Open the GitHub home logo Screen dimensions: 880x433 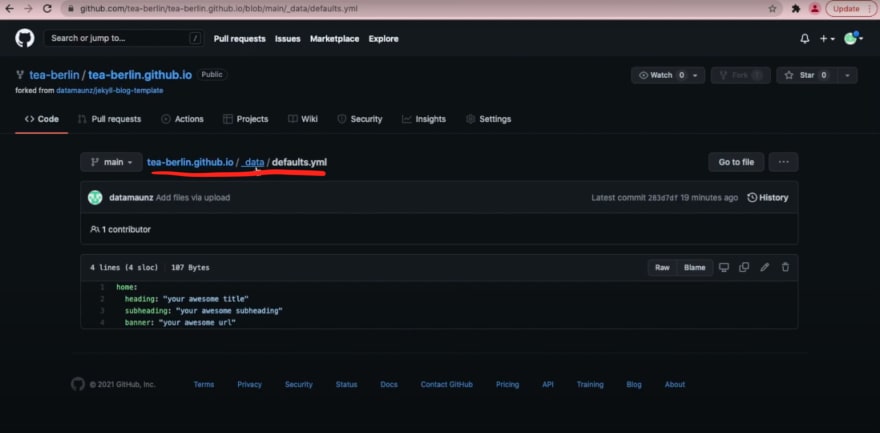[x=25, y=38]
